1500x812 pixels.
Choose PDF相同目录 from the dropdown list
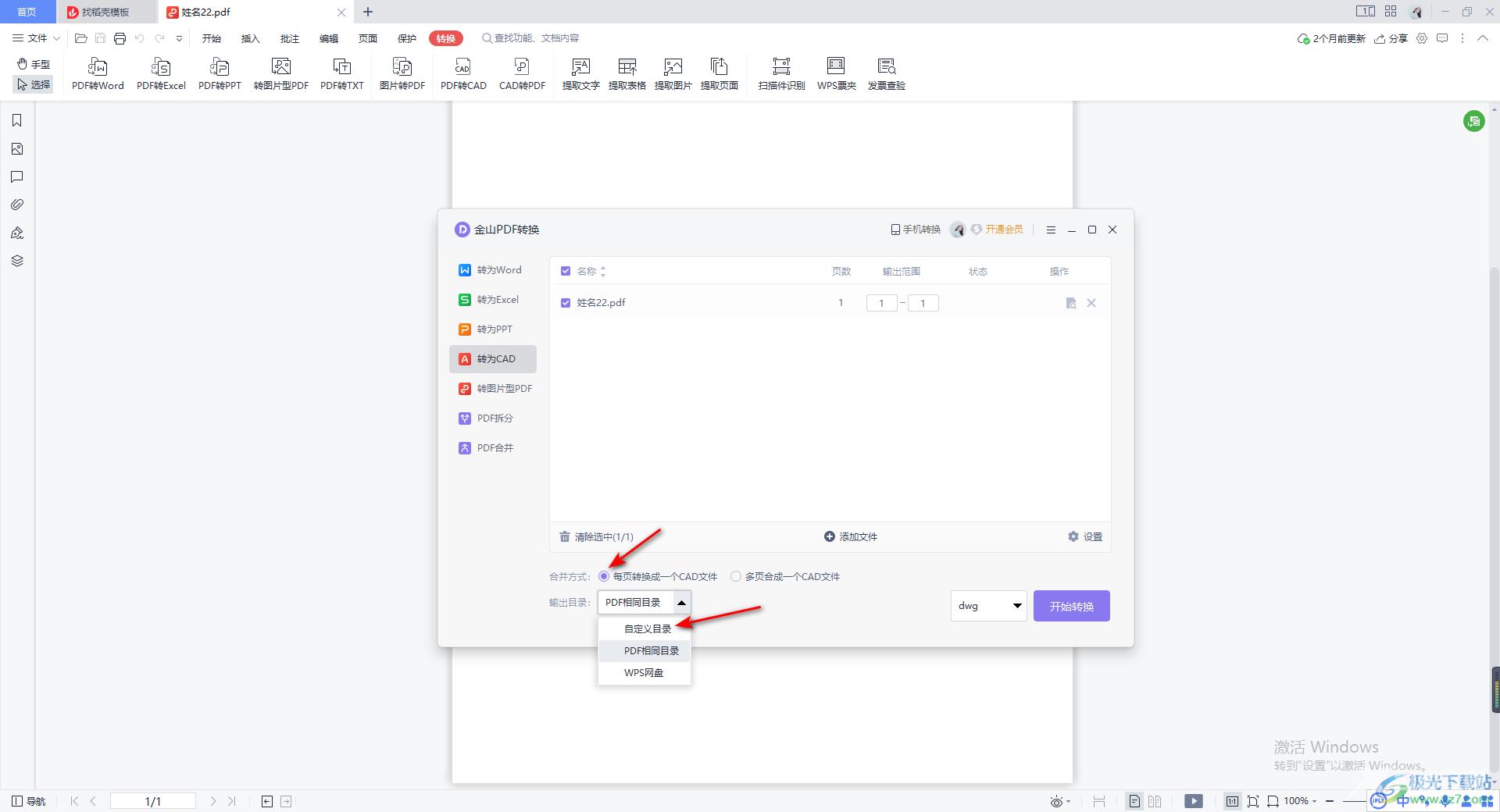point(645,650)
